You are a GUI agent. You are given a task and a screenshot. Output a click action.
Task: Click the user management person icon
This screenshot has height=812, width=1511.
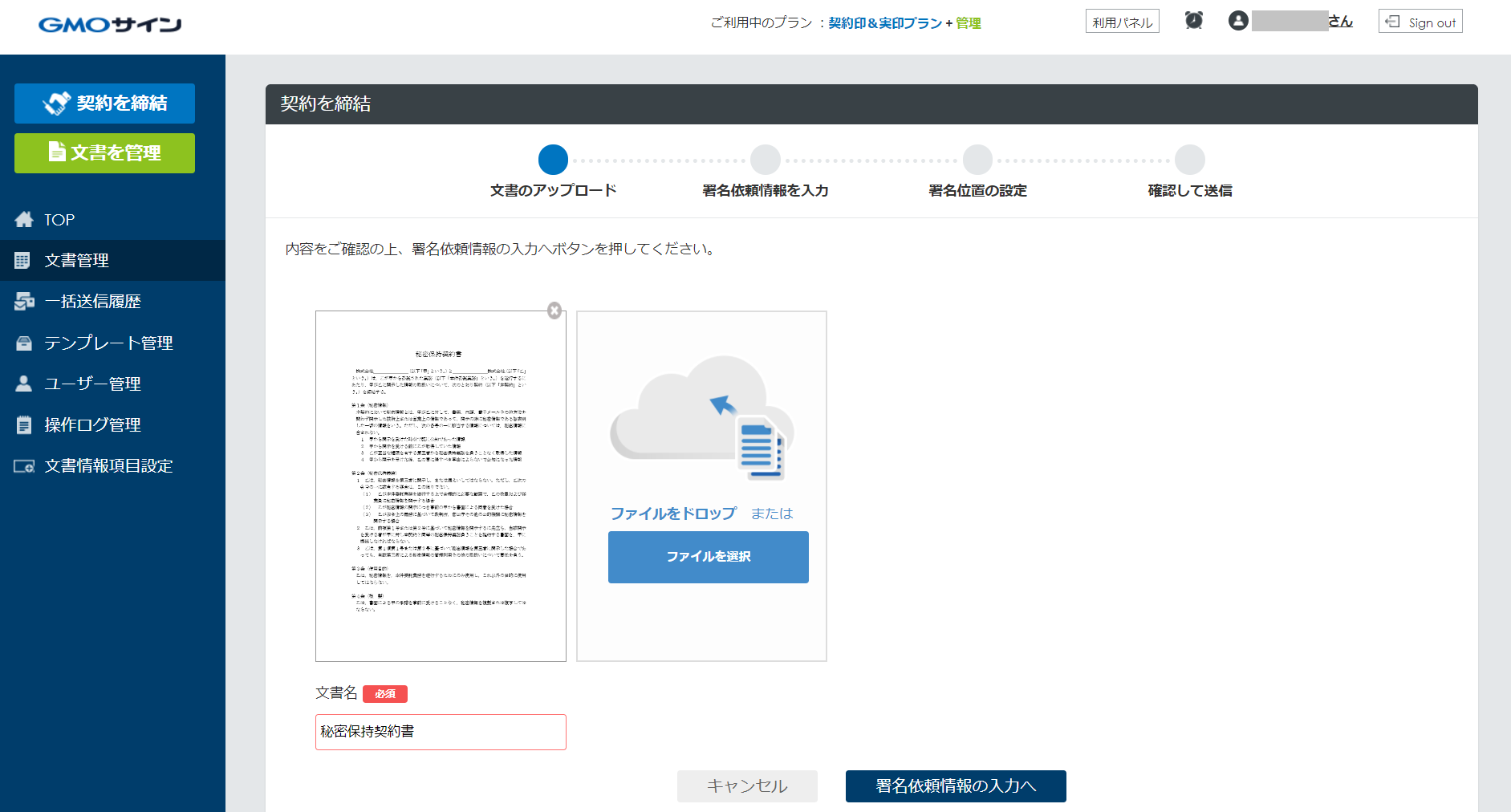[24, 384]
